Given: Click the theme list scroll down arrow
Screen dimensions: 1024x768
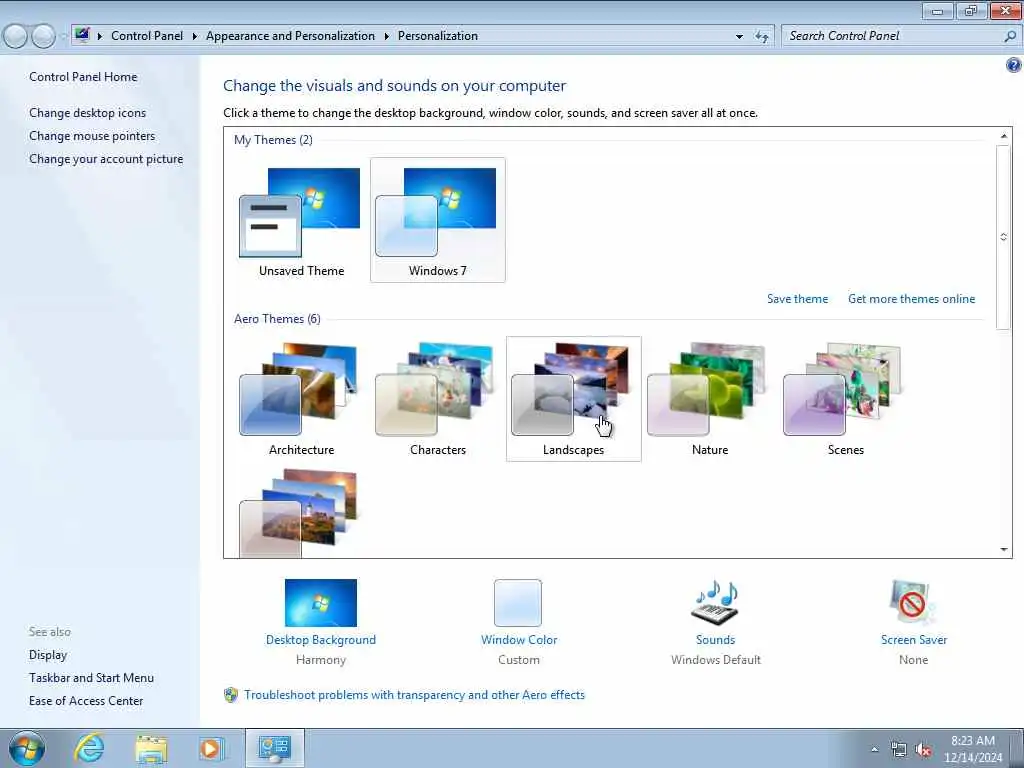Looking at the screenshot, I should pyautogui.click(x=1004, y=549).
